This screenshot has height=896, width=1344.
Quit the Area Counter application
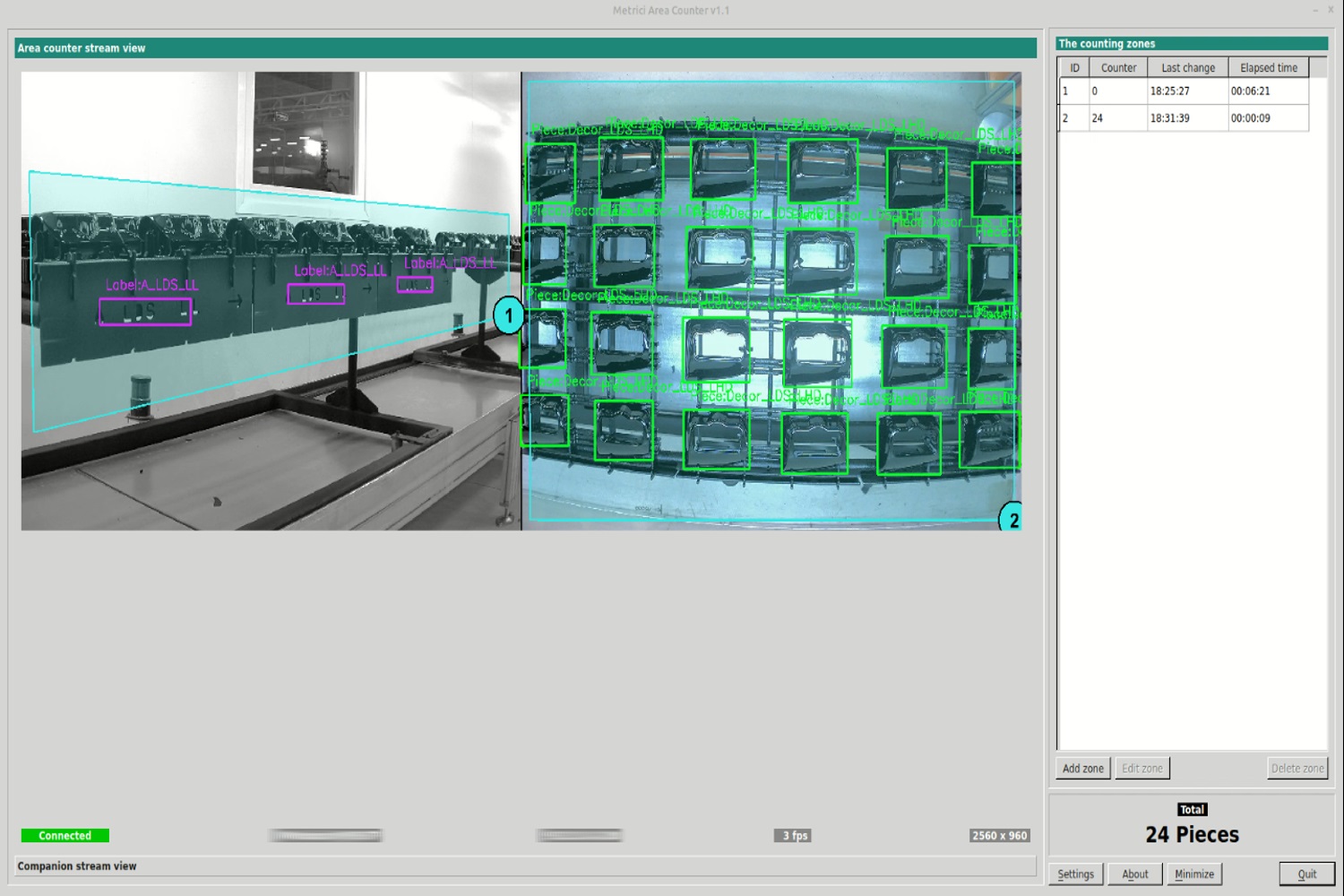(x=1306, y=874)
